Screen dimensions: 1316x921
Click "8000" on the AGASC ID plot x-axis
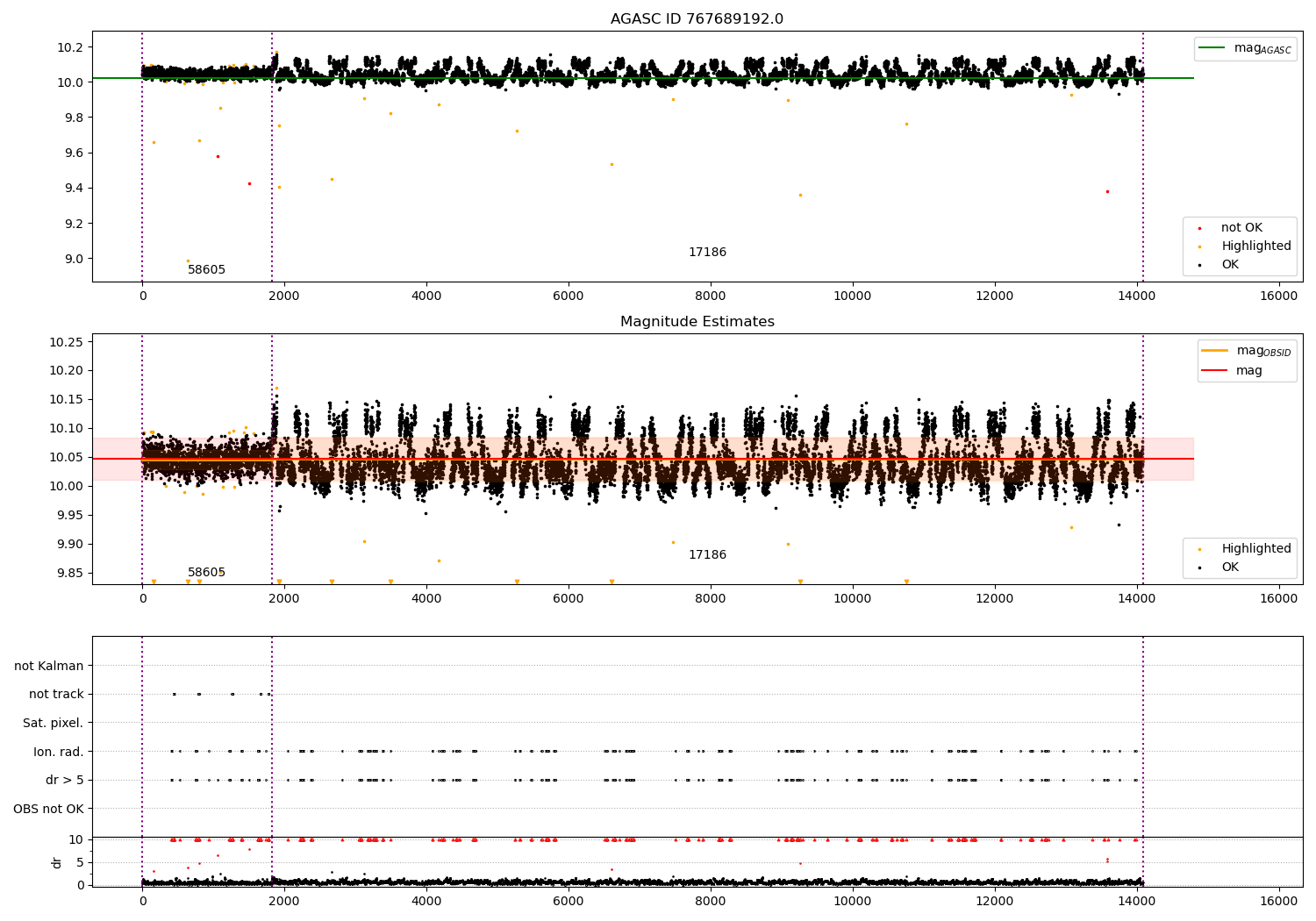point(711,296)
